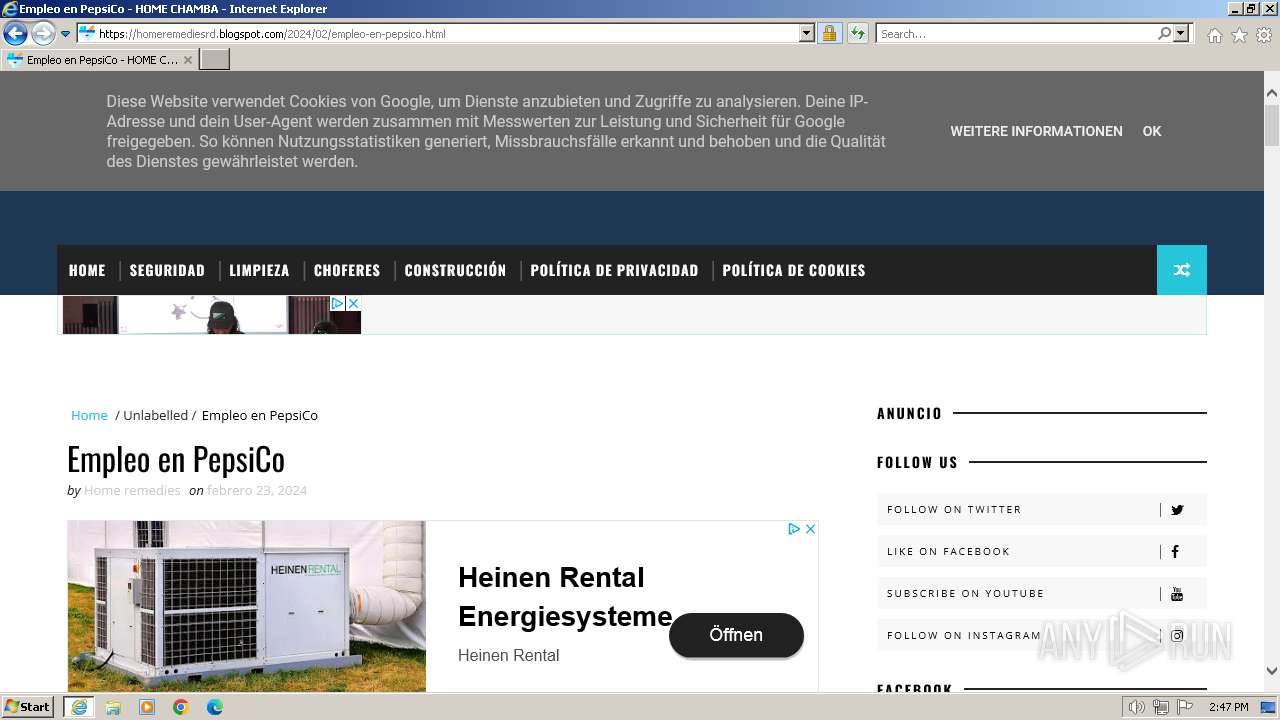This screenshot has width=1280, height=720.
Task: Open Weitere Informationen about cookies
Action: click(x=1036, y=131)
